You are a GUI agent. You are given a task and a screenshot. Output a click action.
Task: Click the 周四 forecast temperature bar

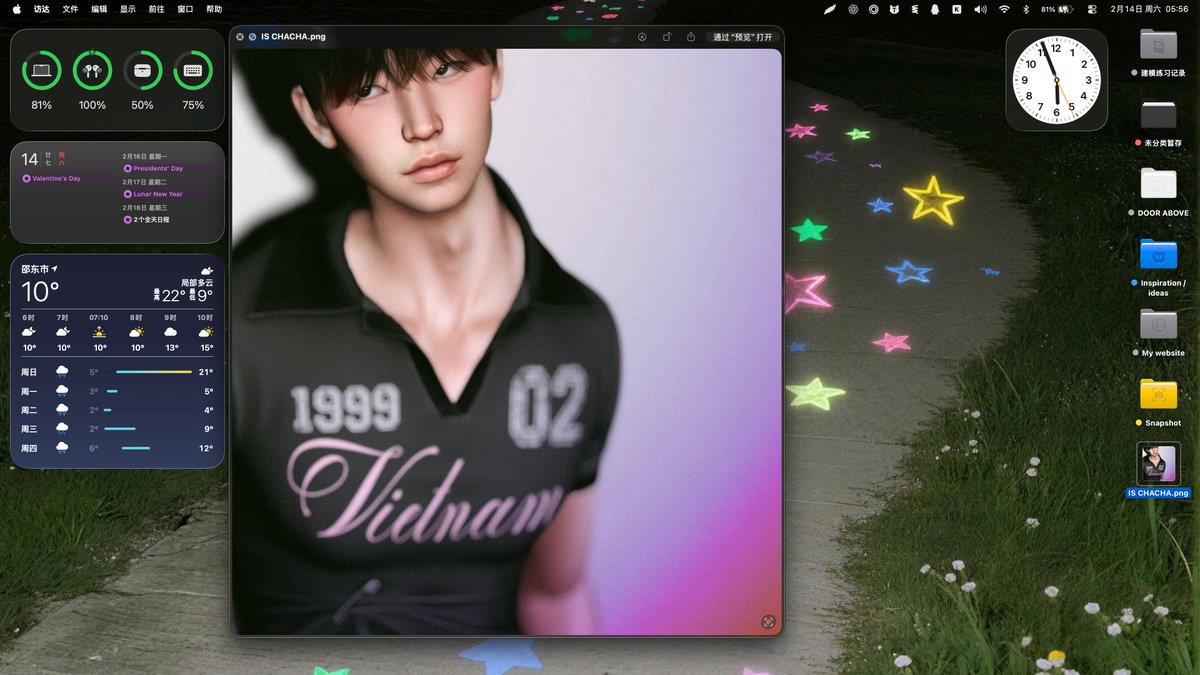click(x=136, y=448)
